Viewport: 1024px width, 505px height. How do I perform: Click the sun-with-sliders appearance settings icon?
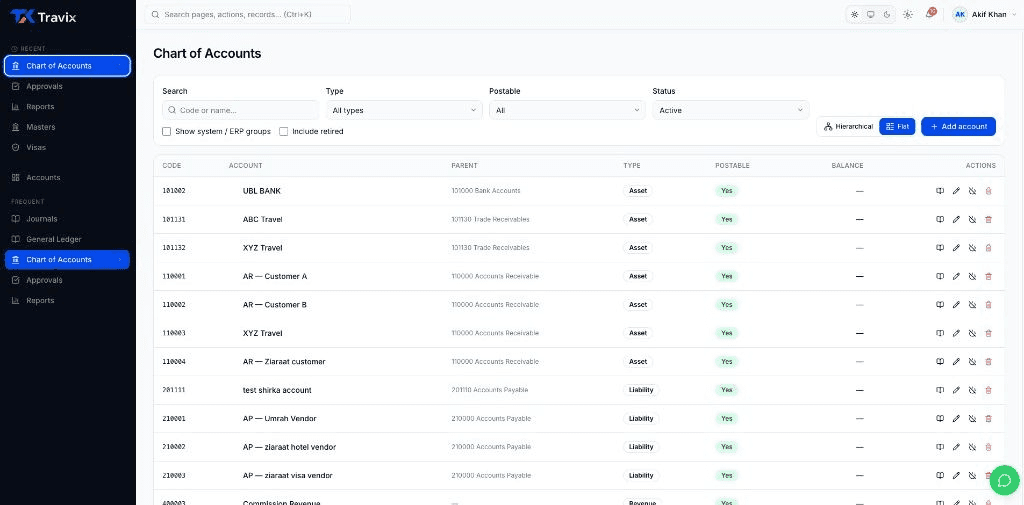click(x=908, y=14)
